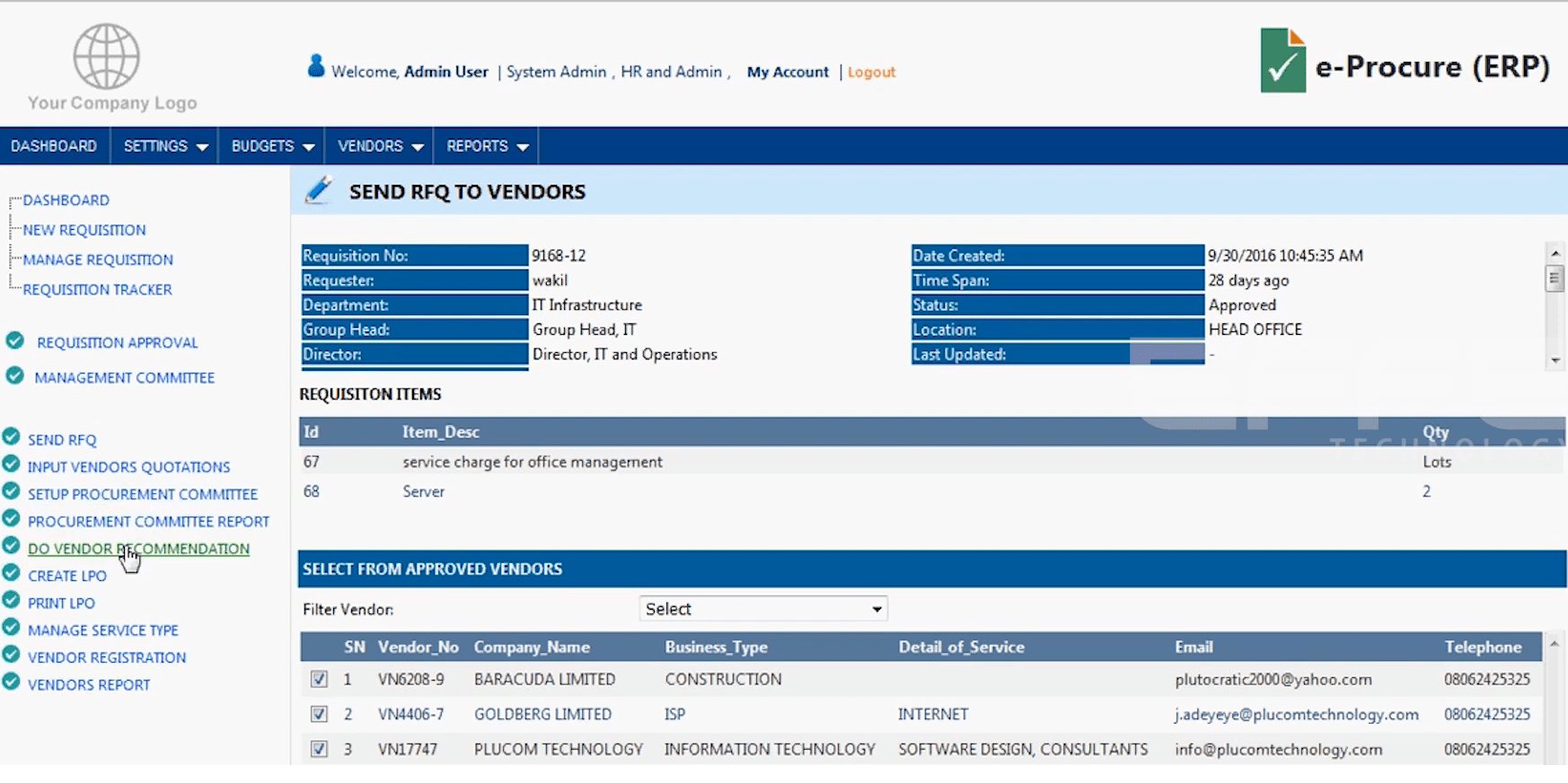Click the Vendor_No column header
The width and height of the screenshot is (1568, 783).
click(x=418, y=647)
